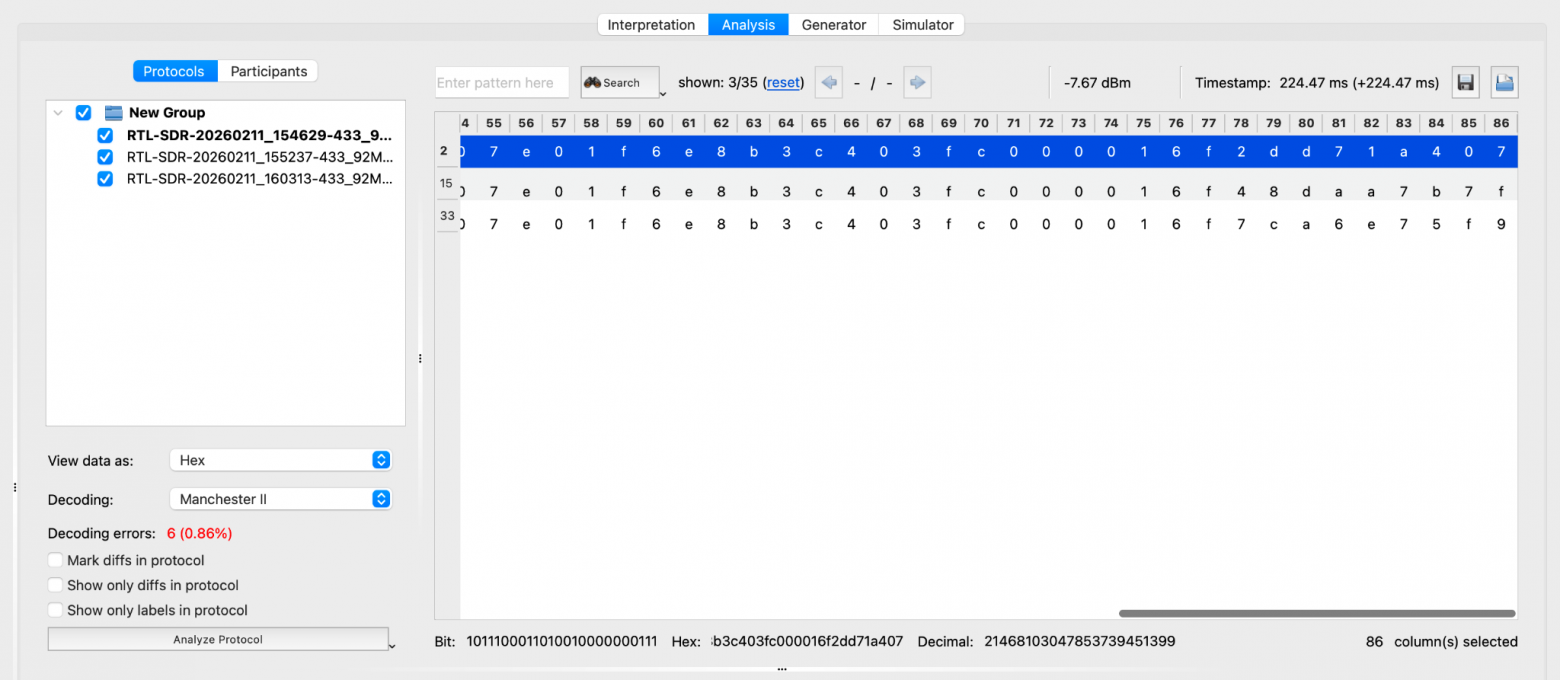This screenshot has height=680, width=1560.
Task: Uncheck the RTL-SDR-20260211_155237 protocol checkbox
Action: coord(105,157)
